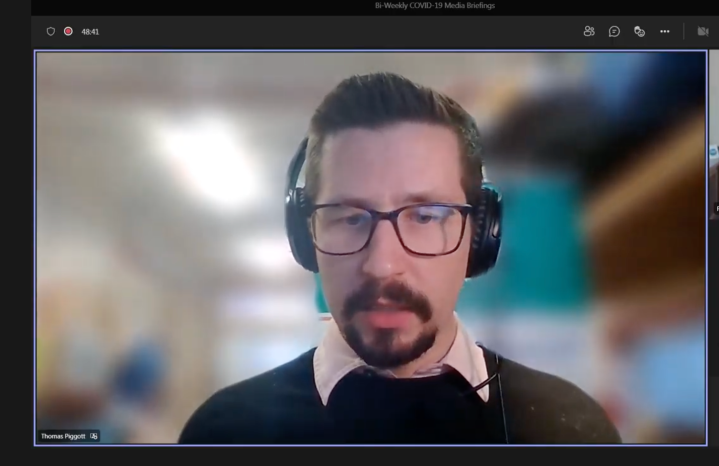Click the 48:41 meeting timer
Image resolution: width=719 pixels, height=466 pixels.
pos(90,31)
